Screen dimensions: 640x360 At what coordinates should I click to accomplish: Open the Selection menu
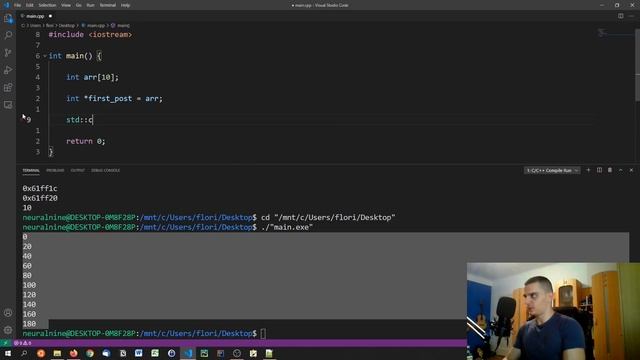pos(47,5)
